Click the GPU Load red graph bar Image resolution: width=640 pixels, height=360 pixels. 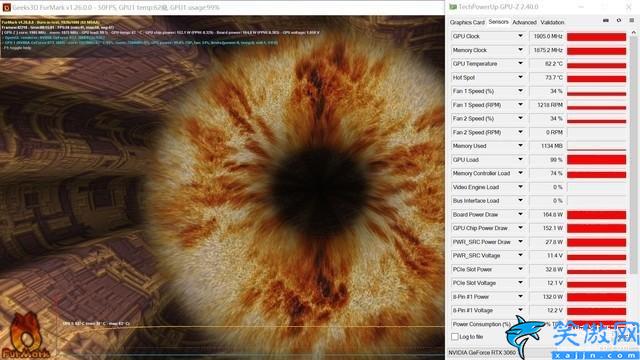pos(596,160)
